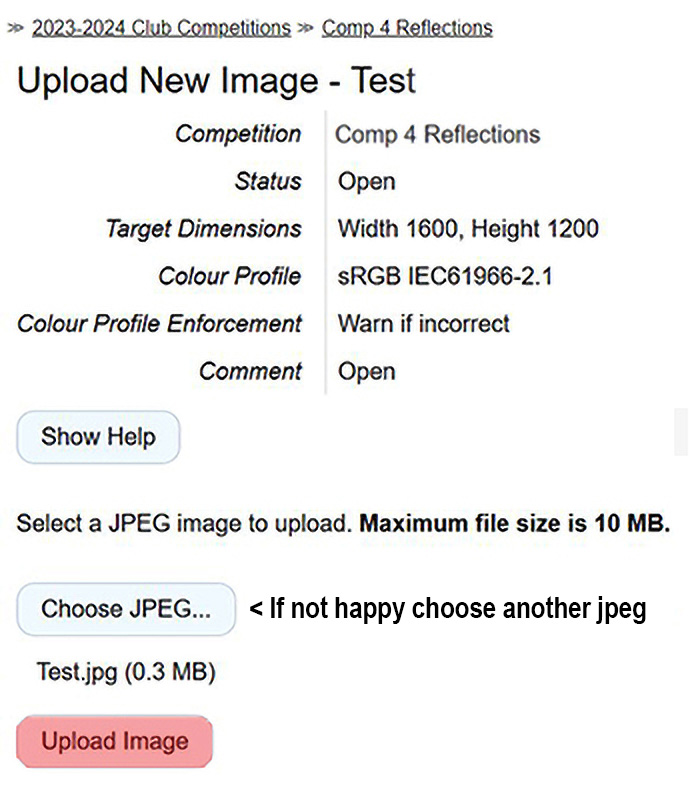Click Comp 4 Reflections value in details table

pos(437,135)
